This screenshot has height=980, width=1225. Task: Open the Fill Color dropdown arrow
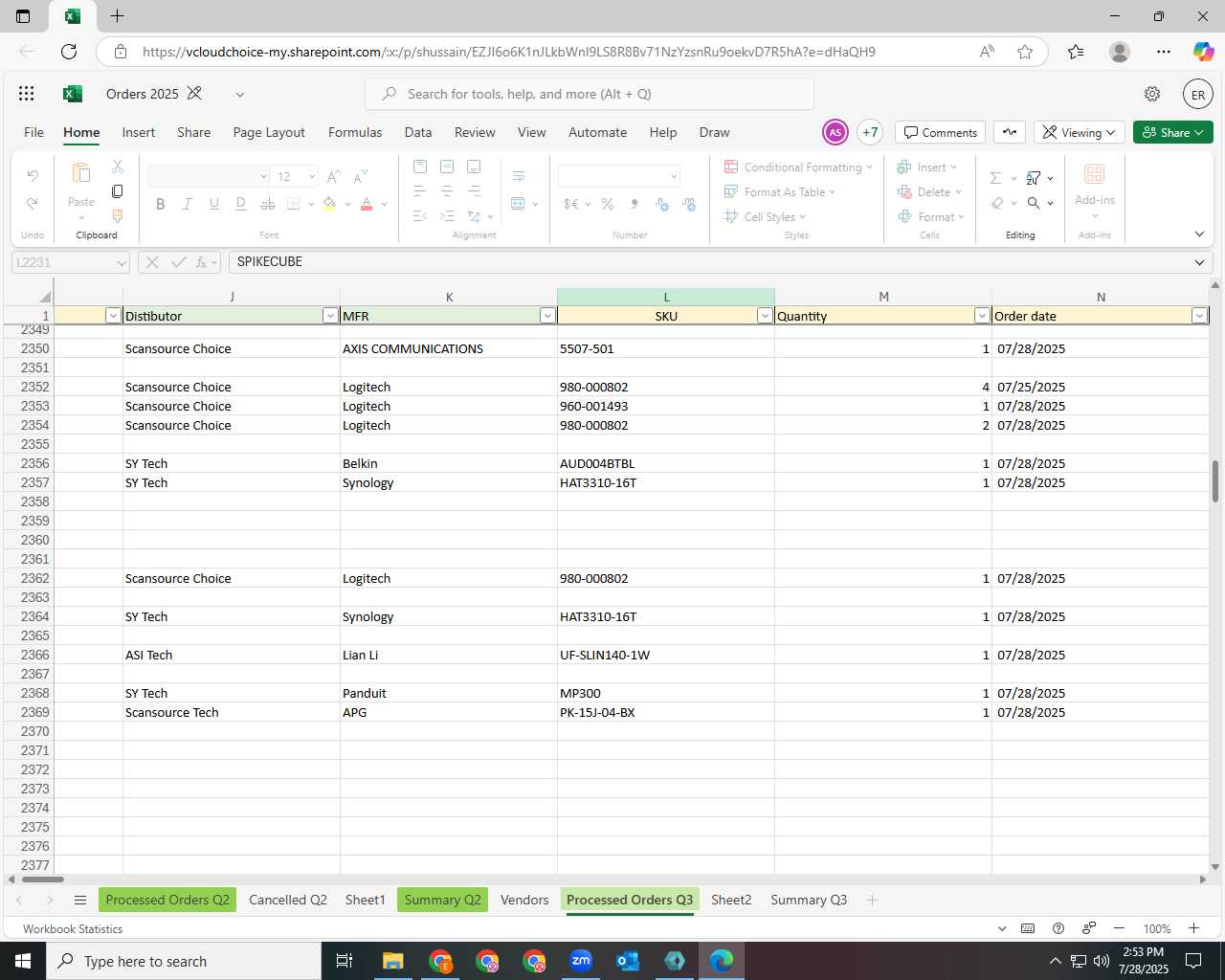[347, 204]
